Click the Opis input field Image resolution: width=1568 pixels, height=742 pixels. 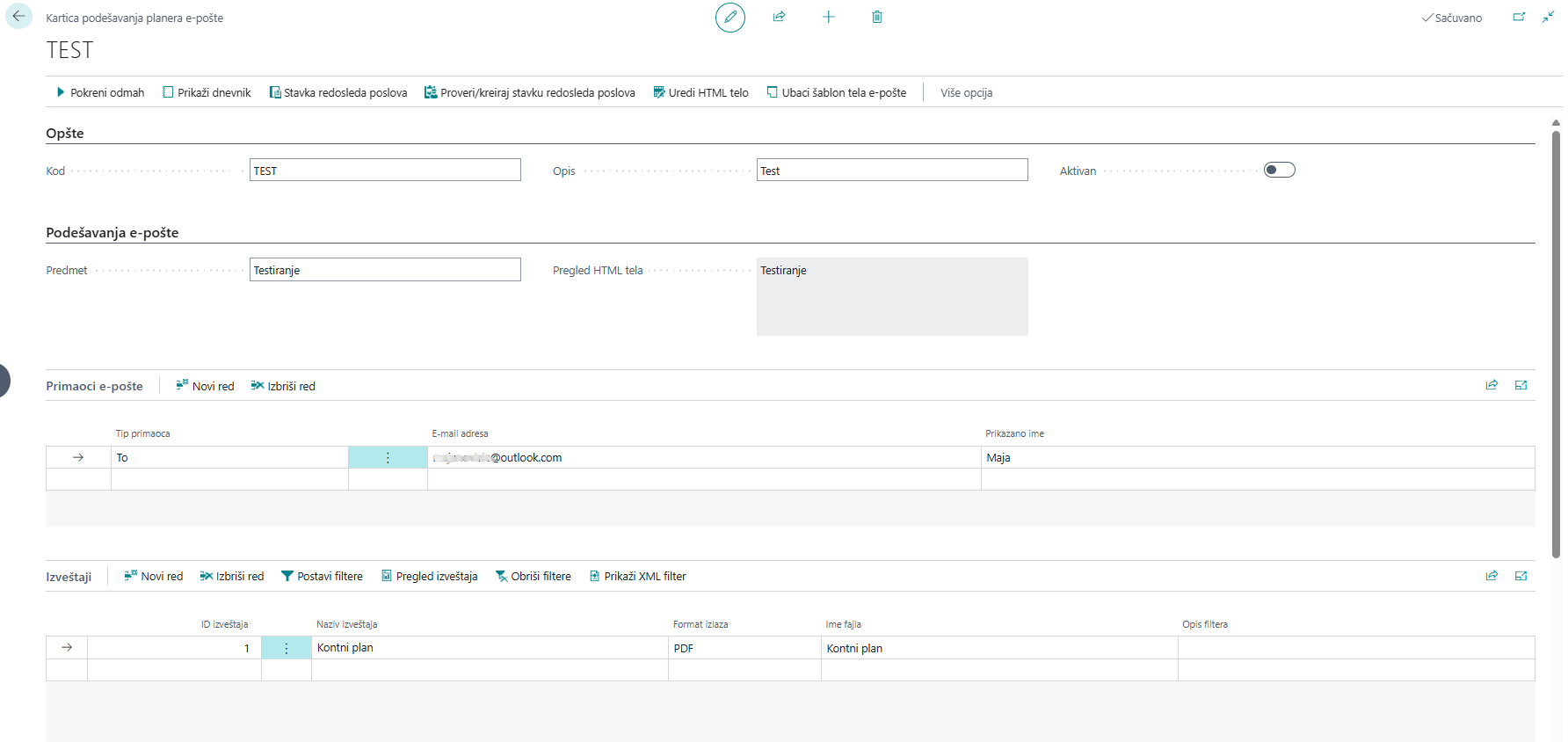click(x=892, y=170)
